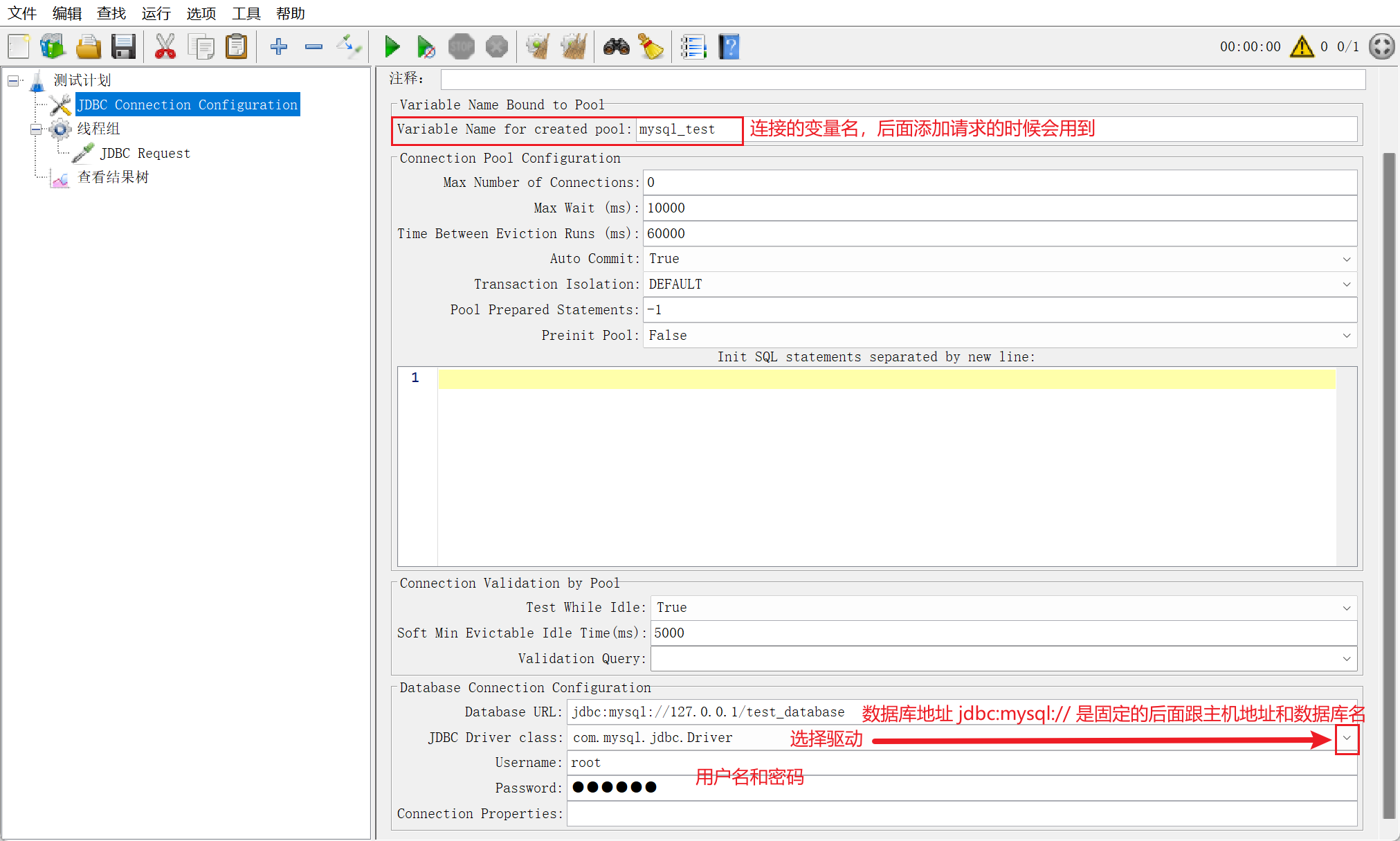
Task: Click the Function helper list icon
Action: [x=693, y=47]
